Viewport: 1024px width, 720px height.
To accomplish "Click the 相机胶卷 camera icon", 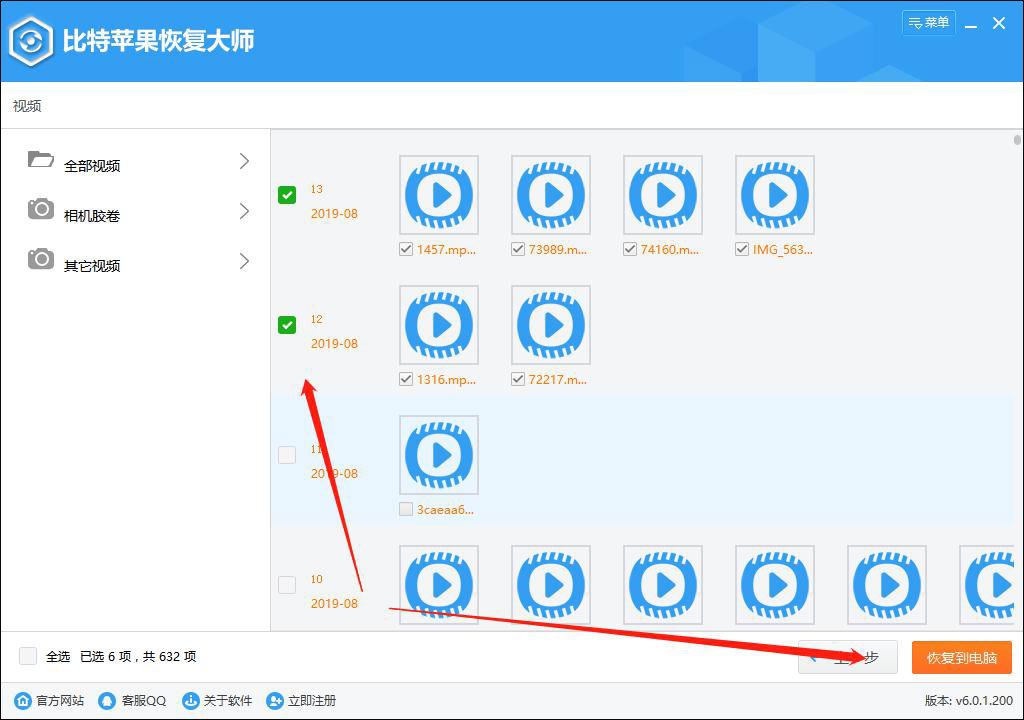I will [40, 210].
